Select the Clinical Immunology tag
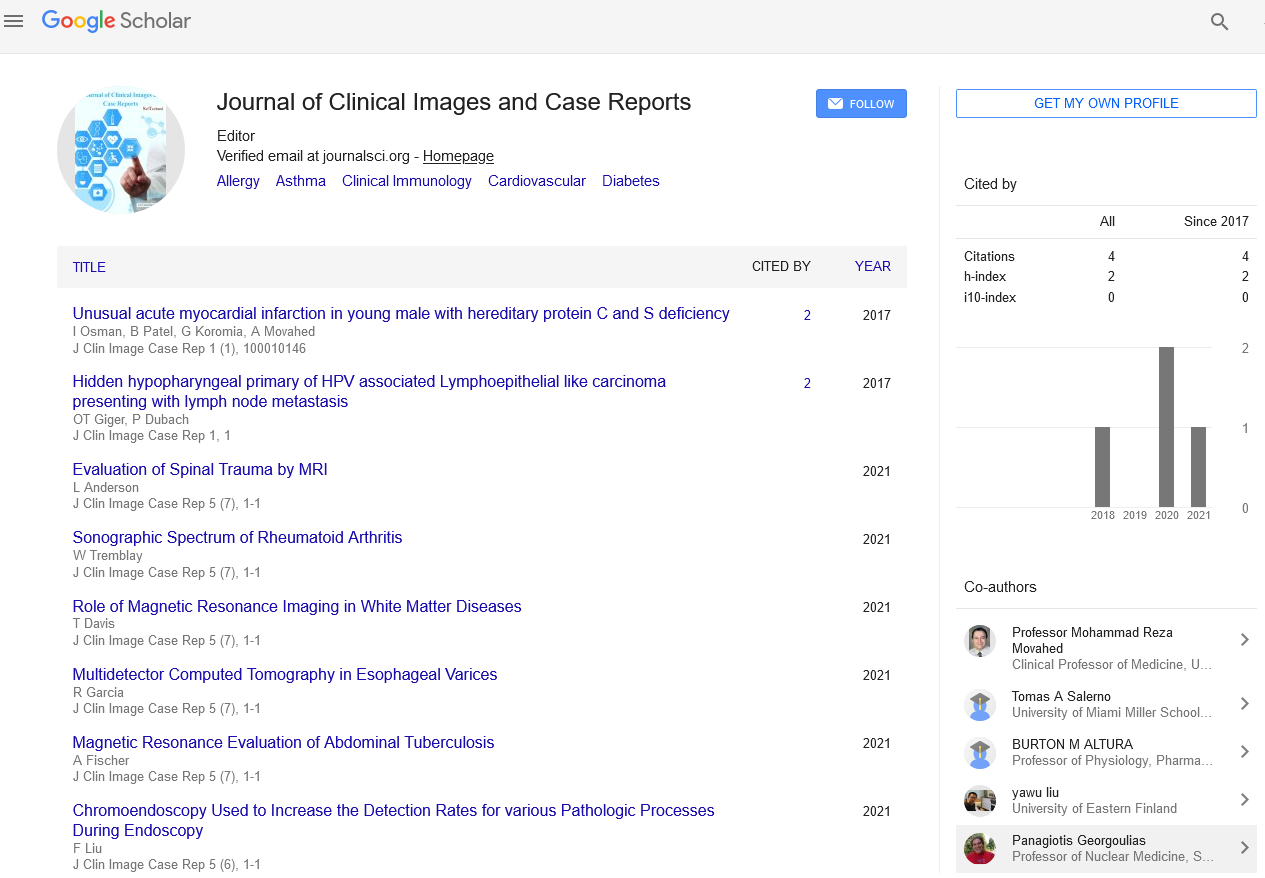The width and height of the screenshot is (1265, 878). coord(407,181)
